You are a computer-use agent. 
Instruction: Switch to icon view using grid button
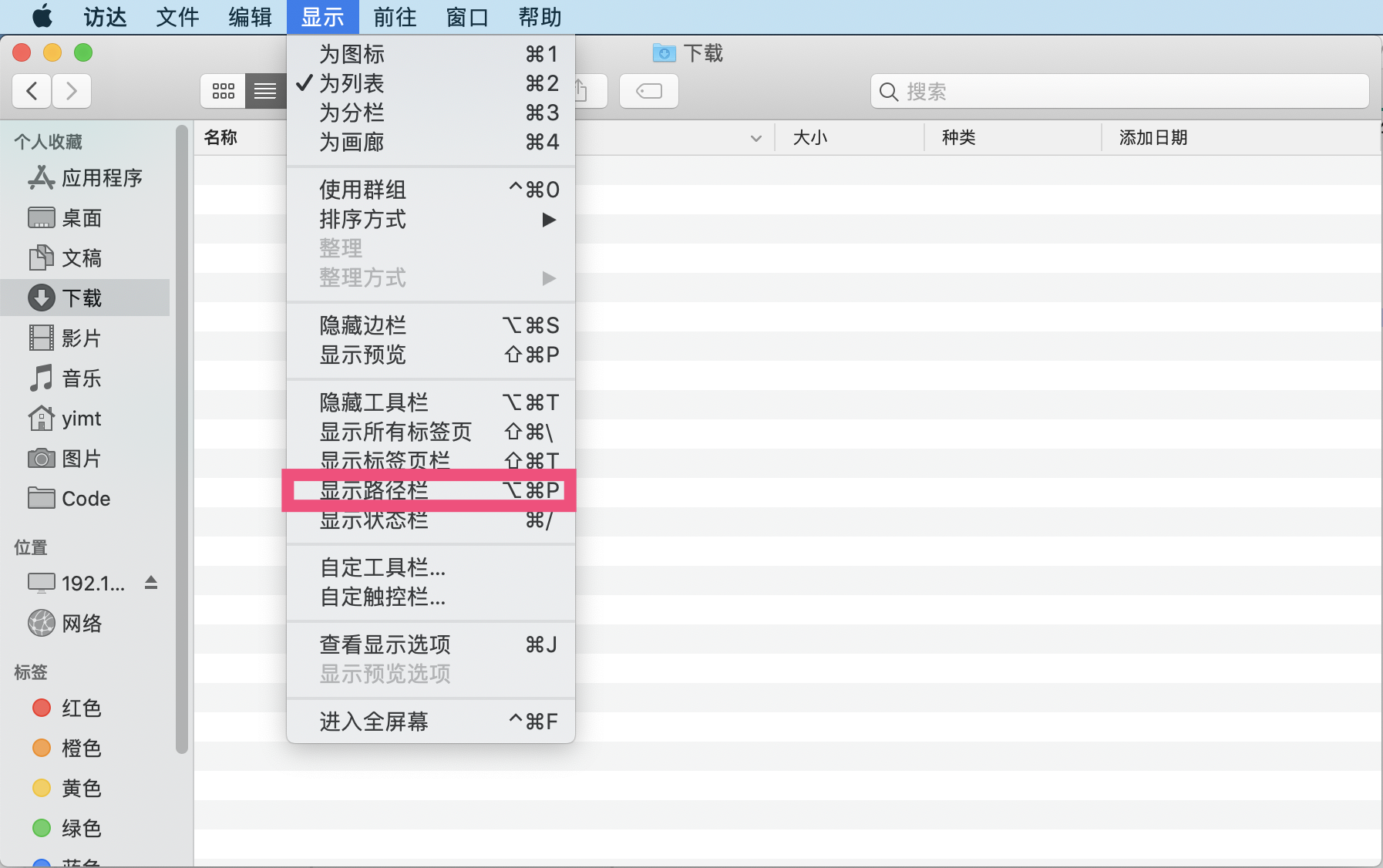[x=222, y=90]
